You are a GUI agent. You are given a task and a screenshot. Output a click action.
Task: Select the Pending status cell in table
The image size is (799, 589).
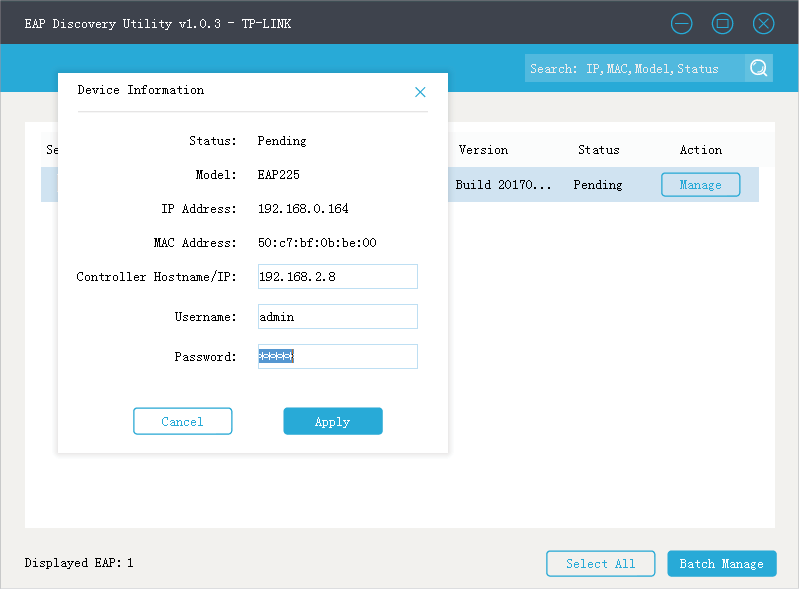[x=598, y=184]
